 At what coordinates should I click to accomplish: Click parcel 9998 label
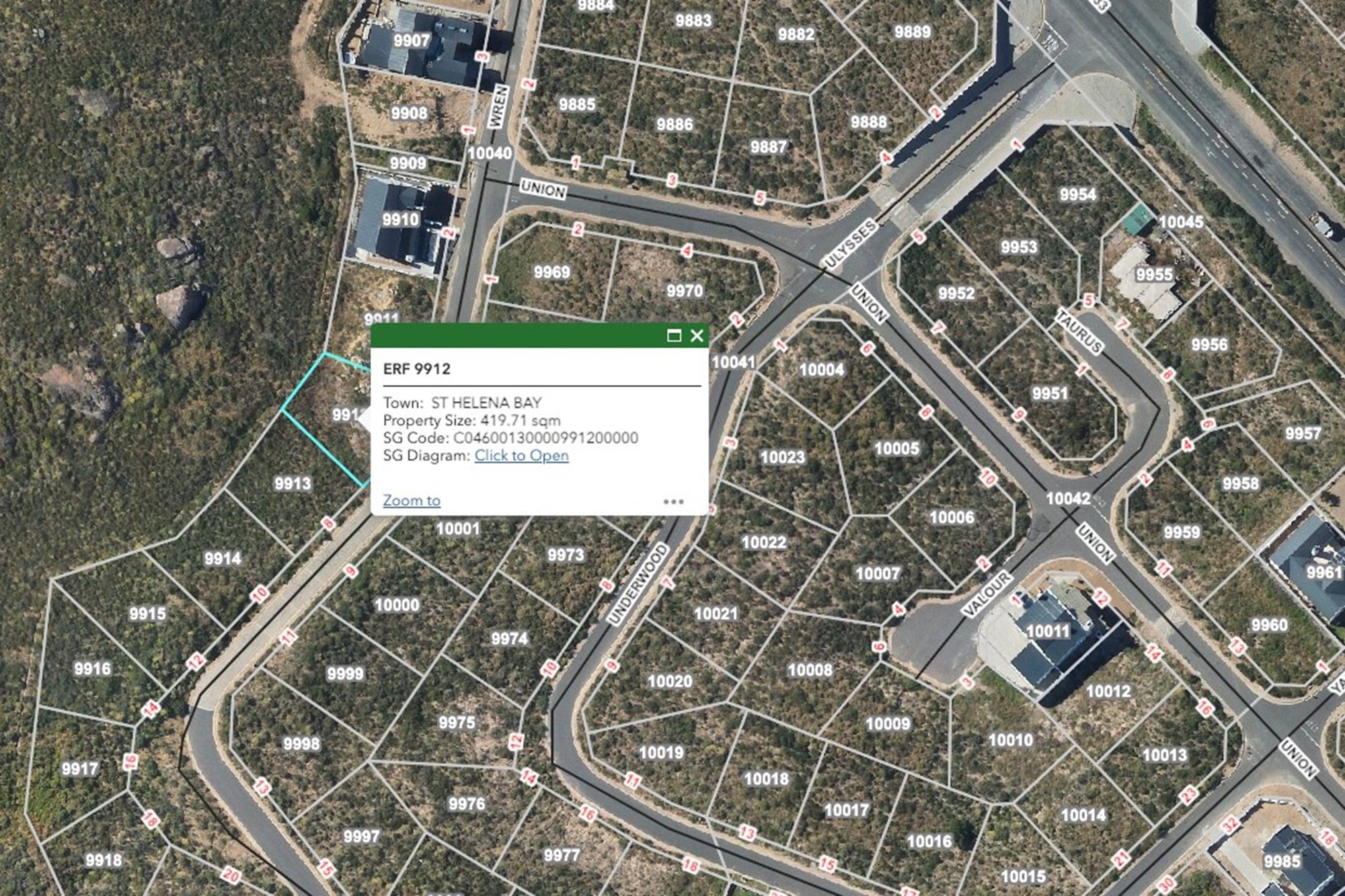[301, 743]
